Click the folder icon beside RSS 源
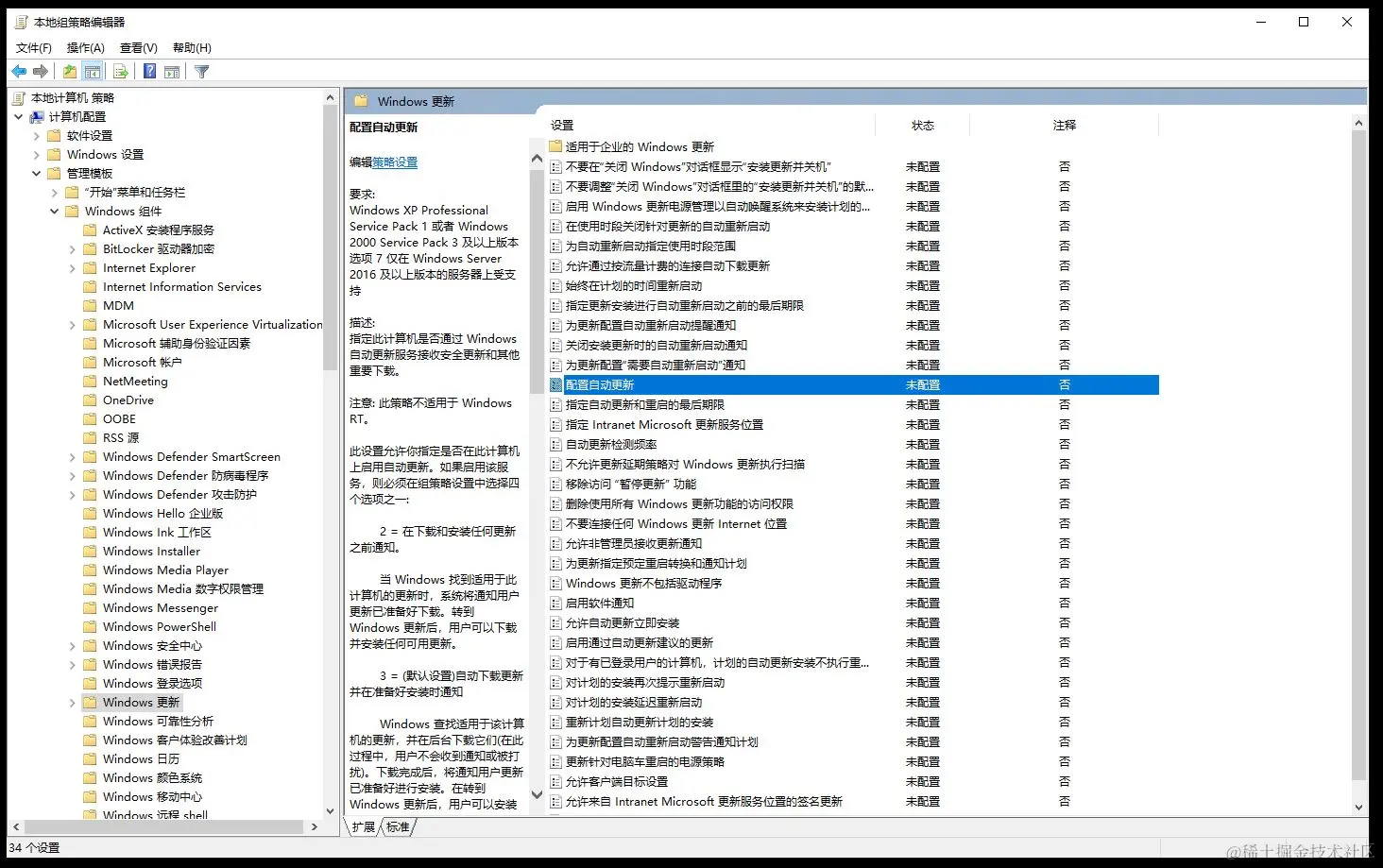The height and width of the screenshot is (868, 1383). (x=91, y=438)
